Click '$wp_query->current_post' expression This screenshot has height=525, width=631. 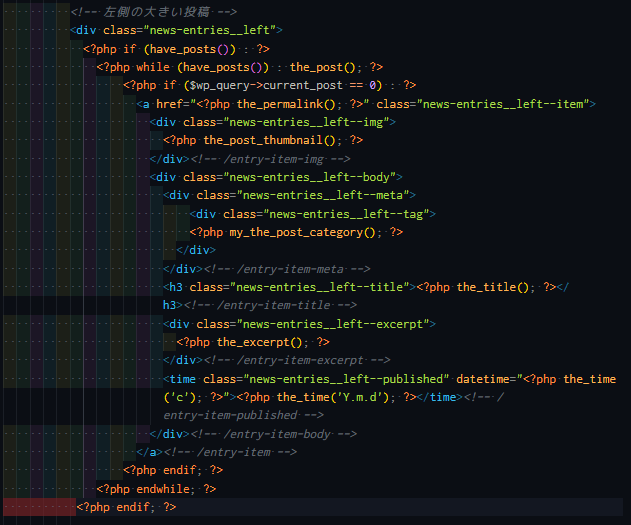[x=266, y=85]
